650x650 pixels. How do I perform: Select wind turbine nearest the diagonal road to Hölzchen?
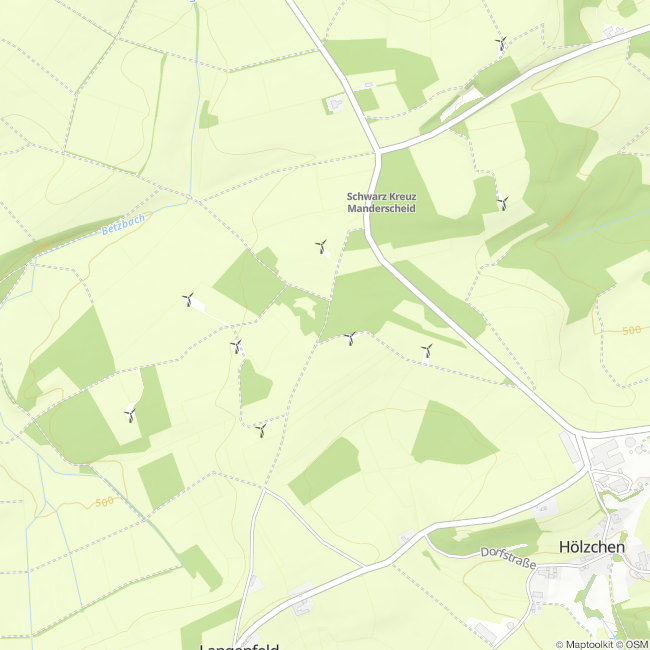click(427, 351)
